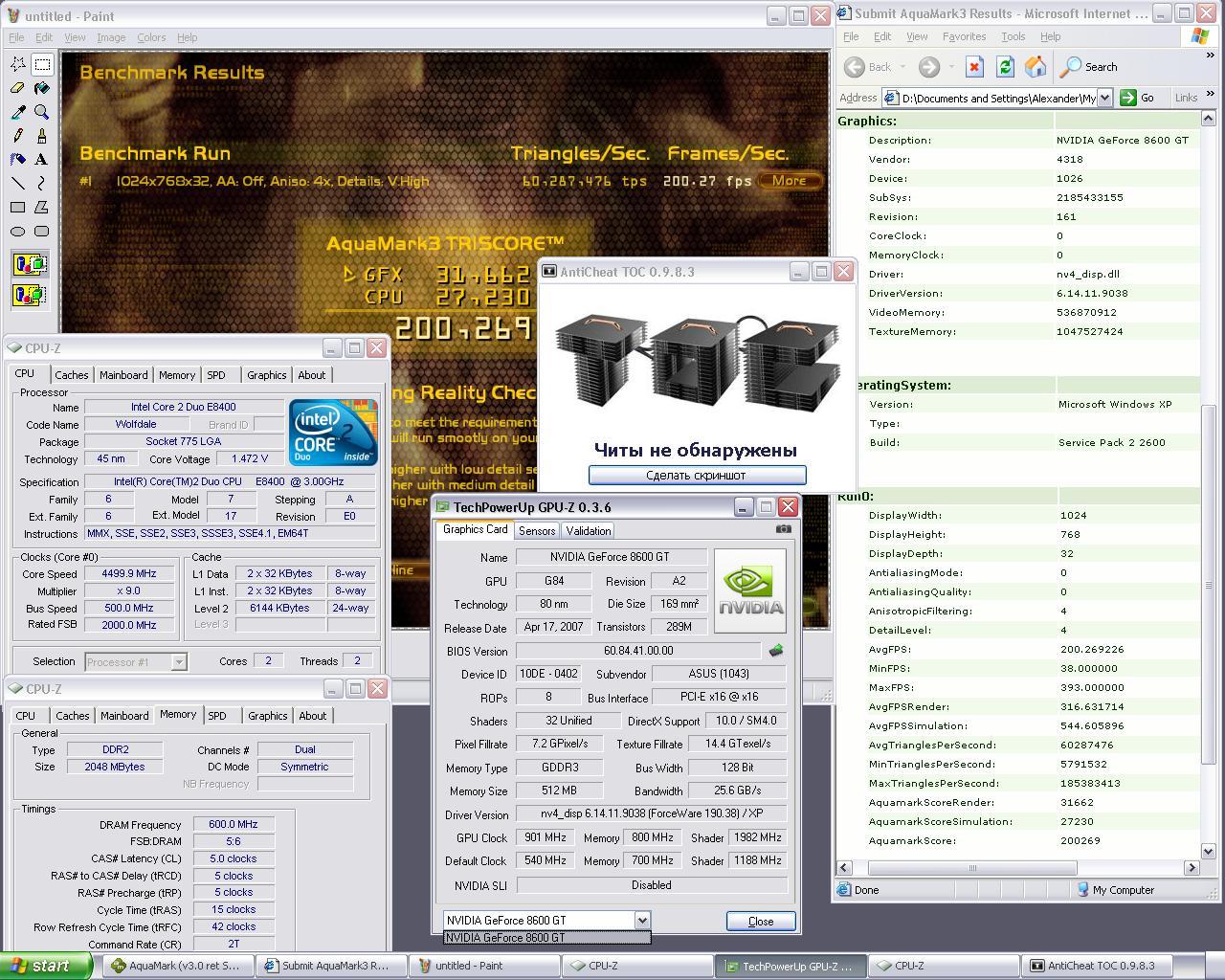This screenshot has height=980, width=1225.
Task: Open Graphics tab in lower CPU-Z window
Action: (x=267, y=716)
